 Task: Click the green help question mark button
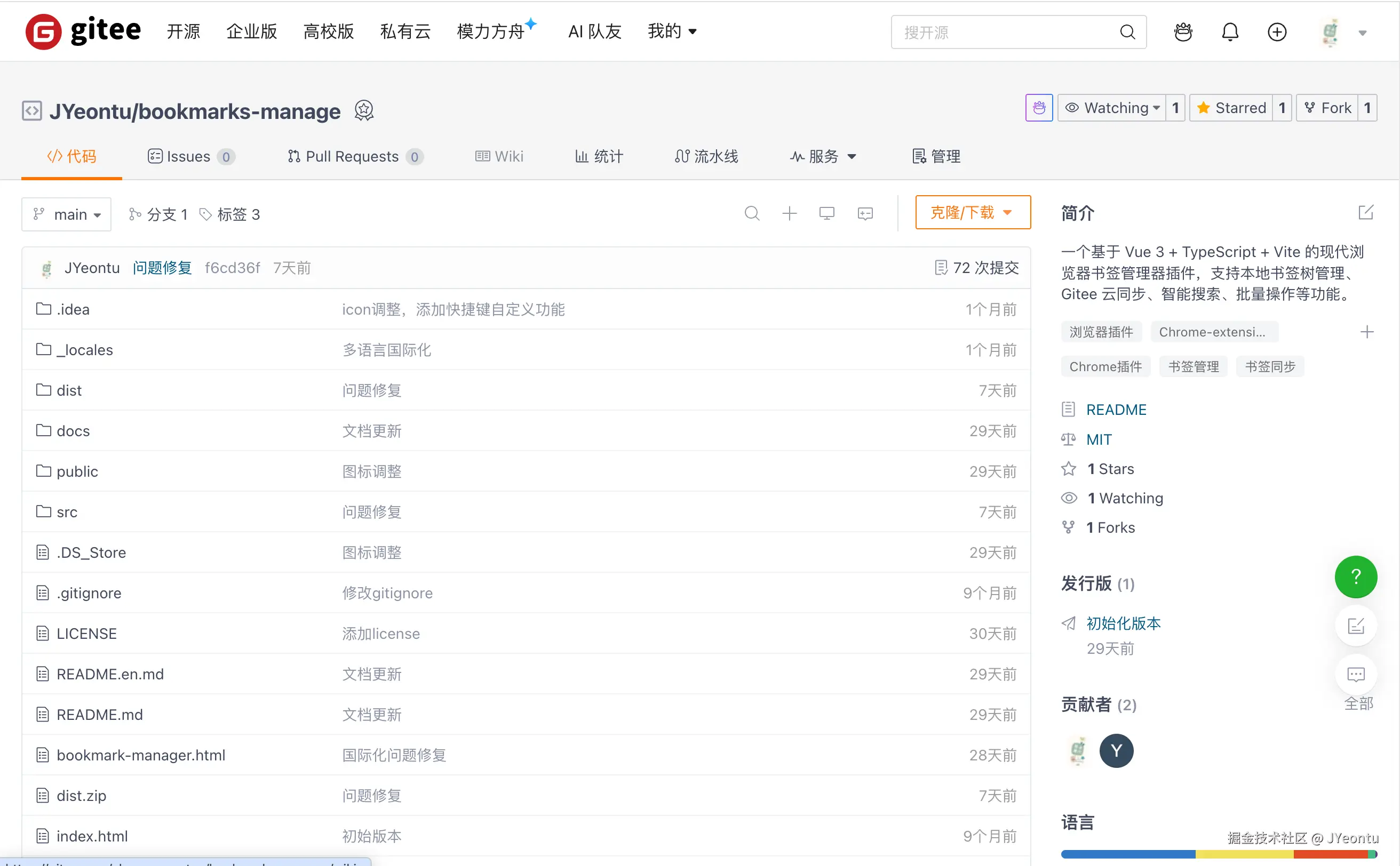(1355, 577)
